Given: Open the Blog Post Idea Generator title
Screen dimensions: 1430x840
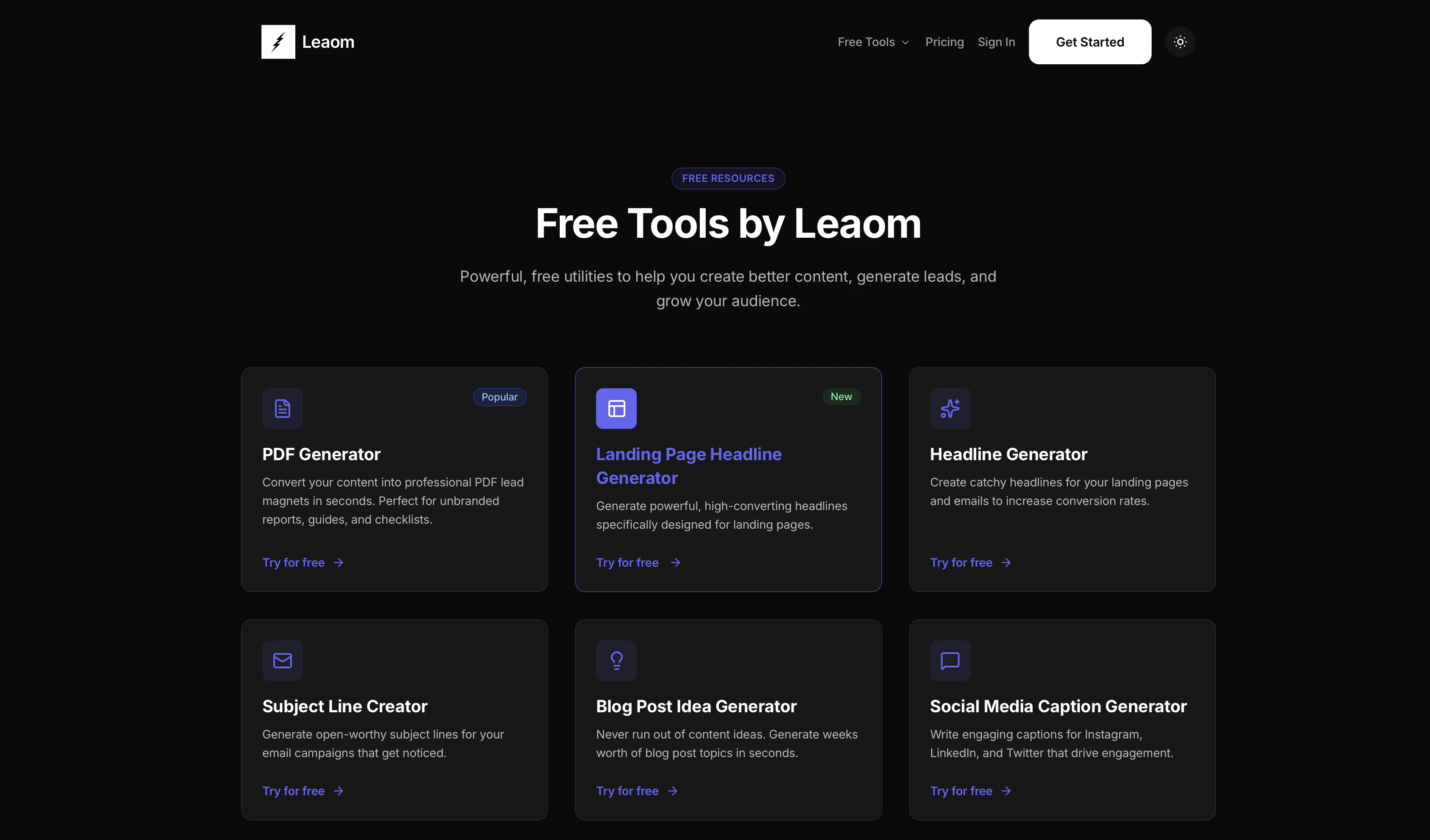Looking at the screenshot, I should pos(696,706).
